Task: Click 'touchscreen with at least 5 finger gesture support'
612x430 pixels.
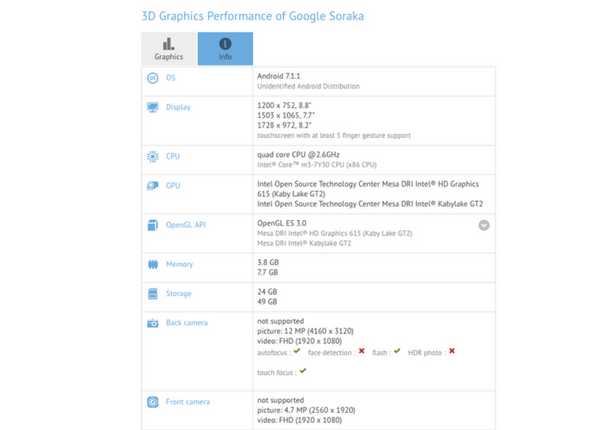Action: tap(334, 135)
